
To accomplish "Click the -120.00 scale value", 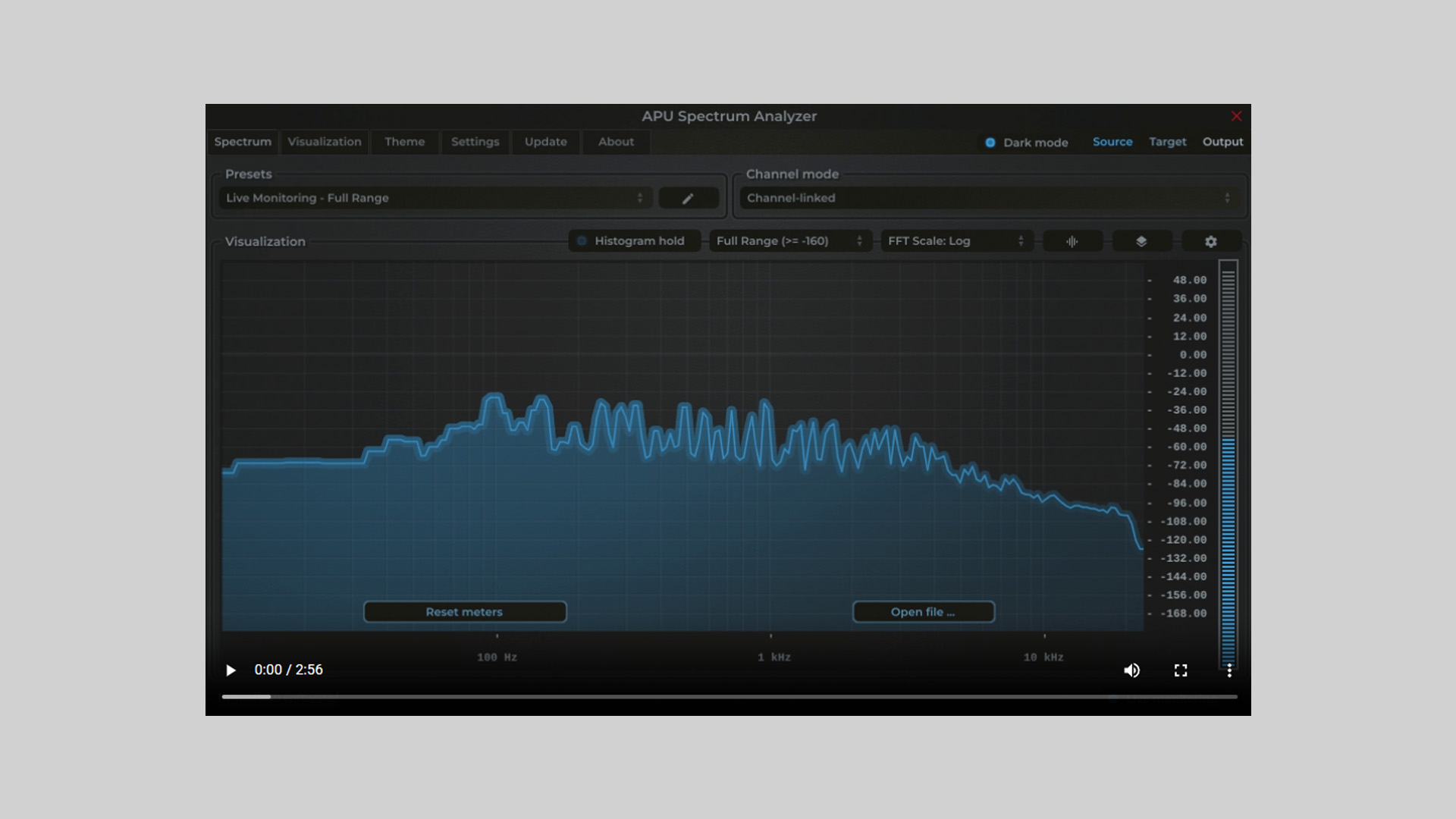I will click(x=1184, y=540).
